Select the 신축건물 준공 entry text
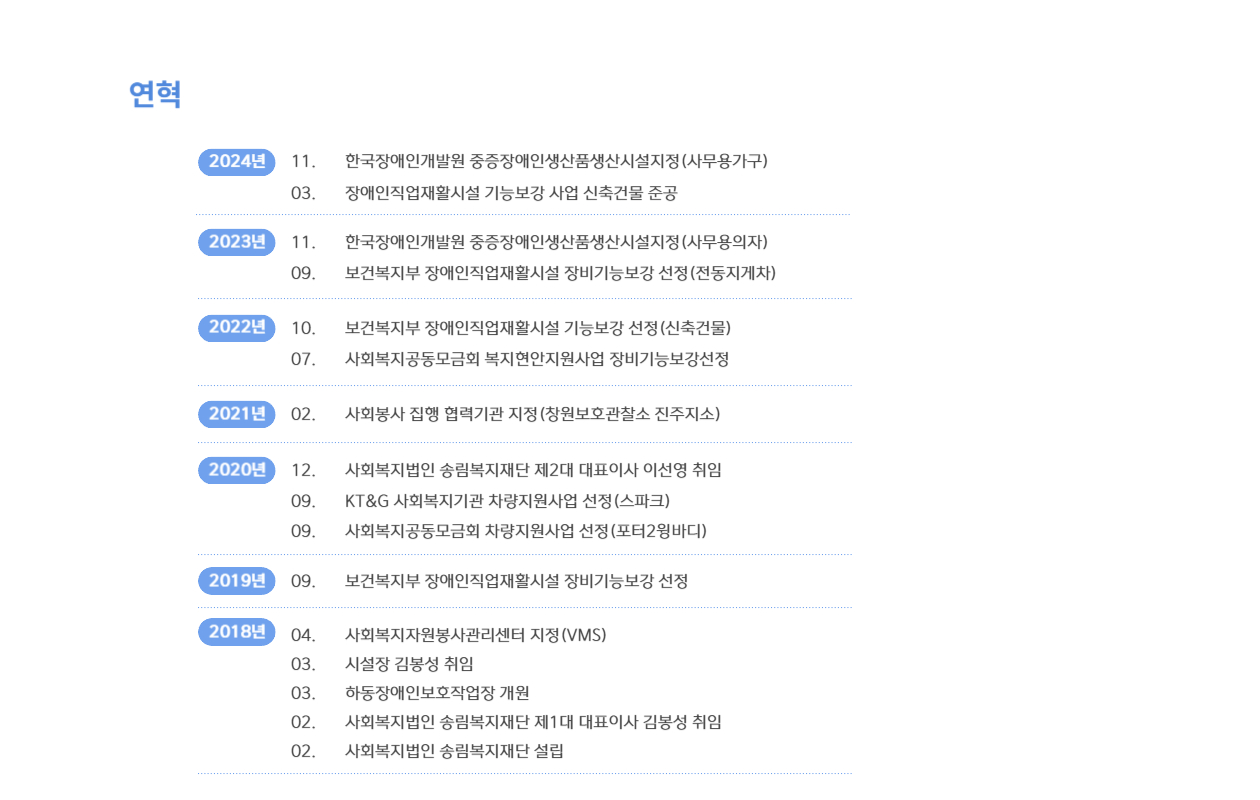 pos(510,193)
